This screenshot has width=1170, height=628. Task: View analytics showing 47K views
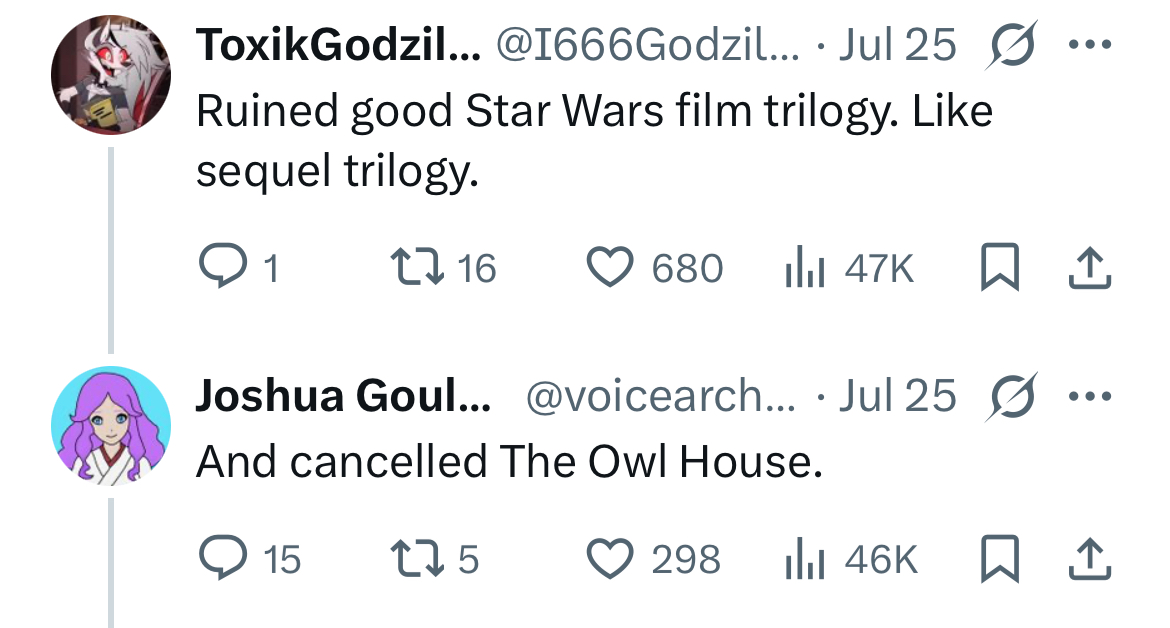(849, 268)
